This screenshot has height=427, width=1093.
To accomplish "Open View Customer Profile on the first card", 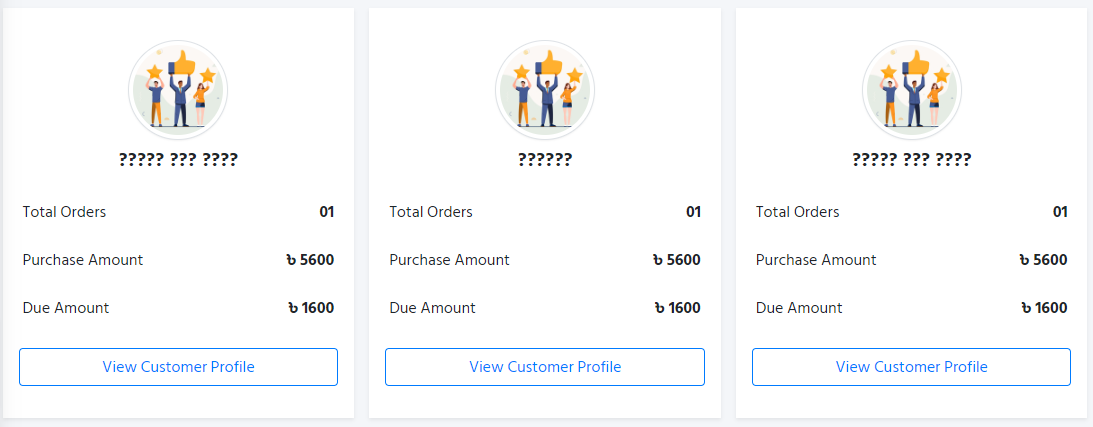I will point(178,367).
